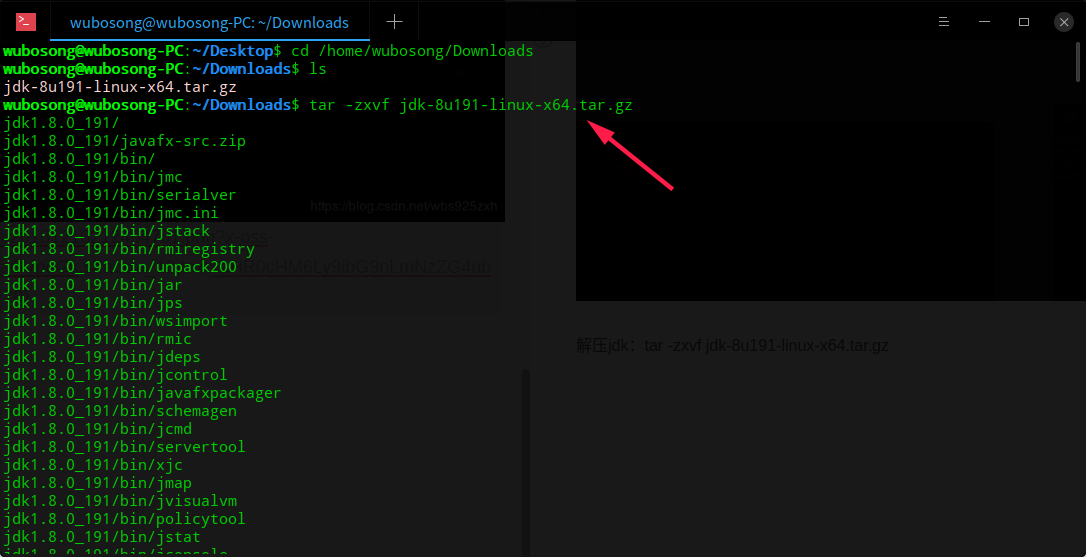Click the 'jdk1.8.0_191/bin/jvisualvm' line
Screen dimensions: 1086x557
(x=120, y=502)
